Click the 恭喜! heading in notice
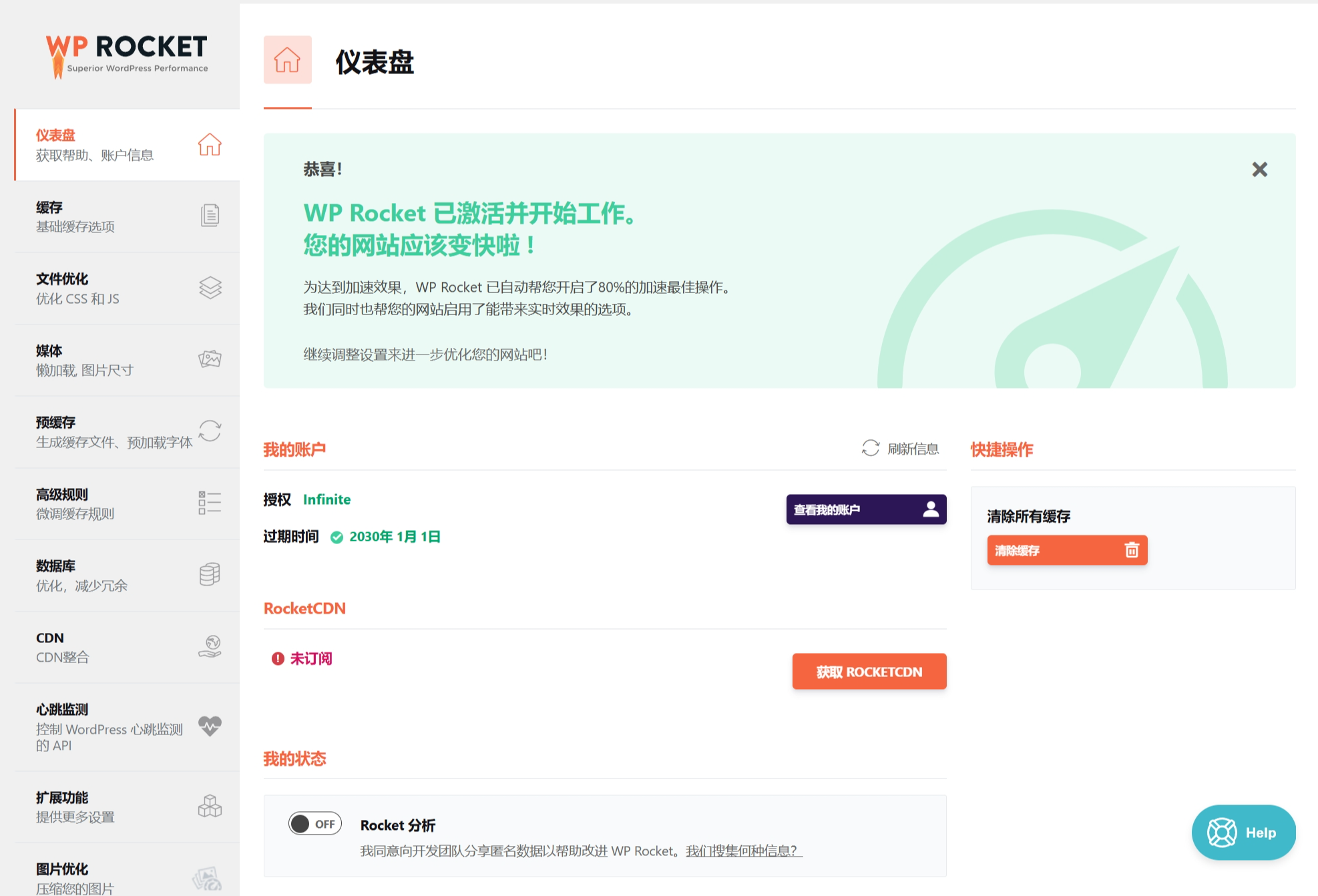 [322, 169]
